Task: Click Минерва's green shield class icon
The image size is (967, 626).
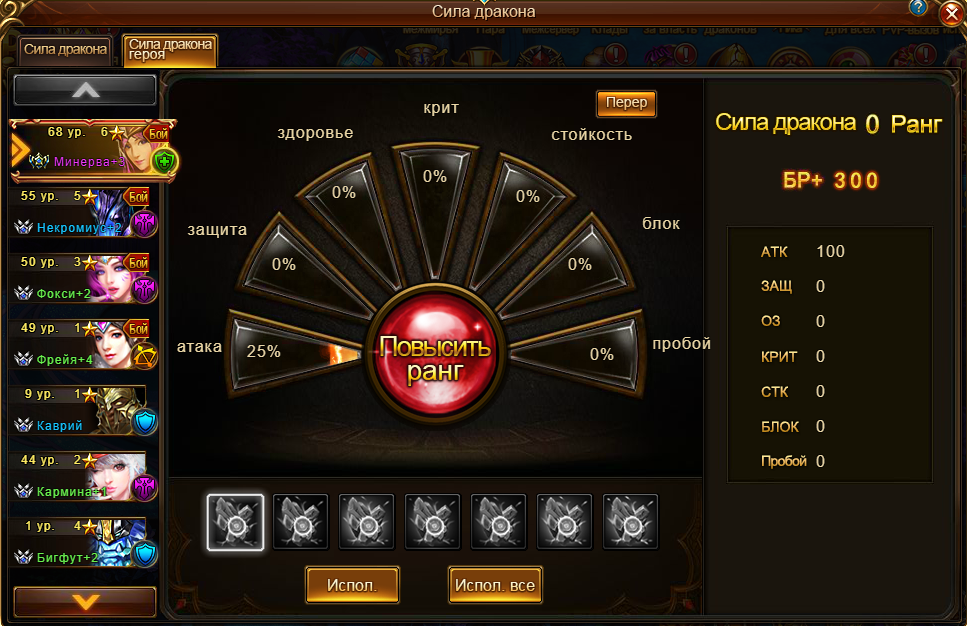Action: point(164,162)
